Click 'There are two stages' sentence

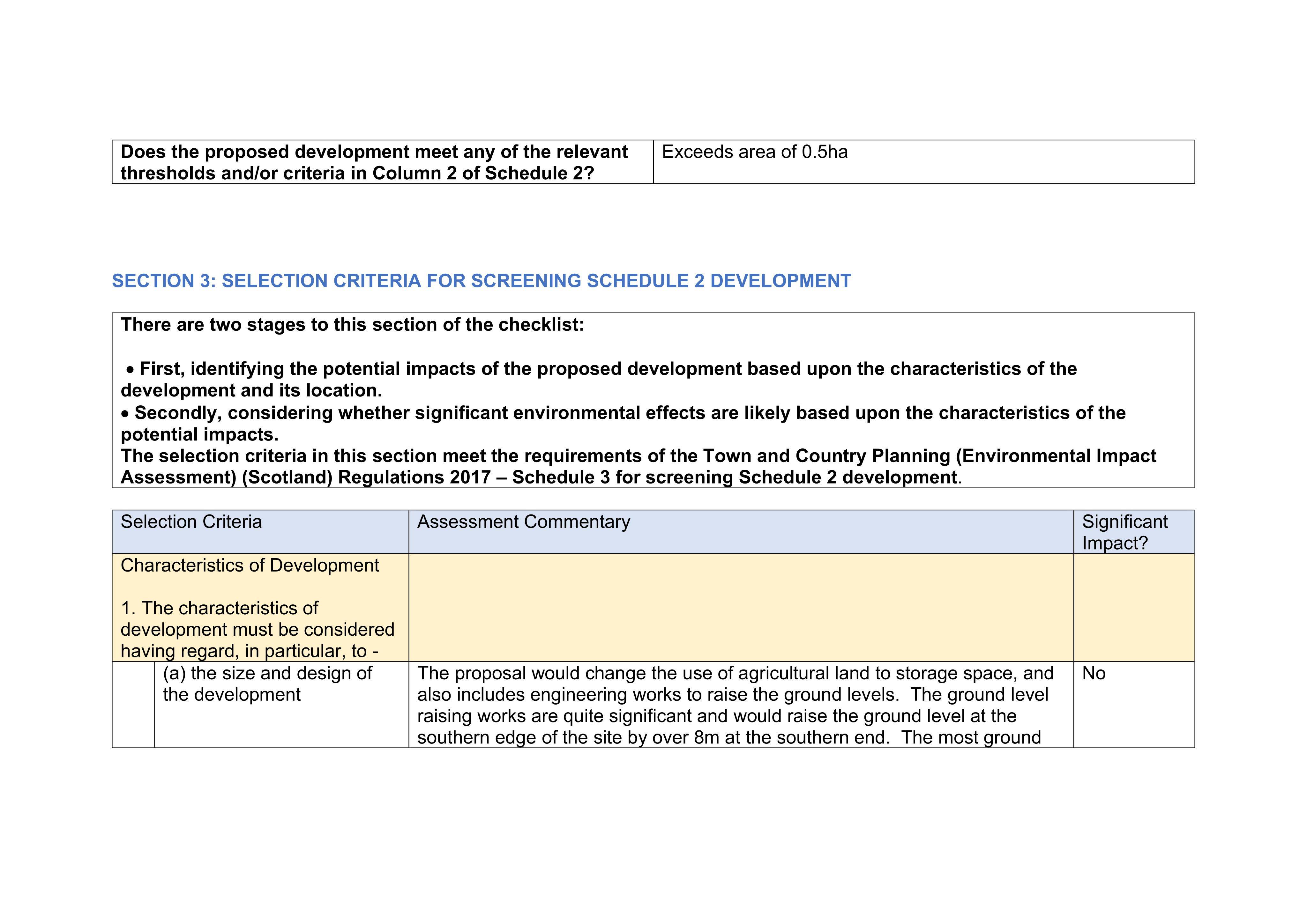click(352, 325)
